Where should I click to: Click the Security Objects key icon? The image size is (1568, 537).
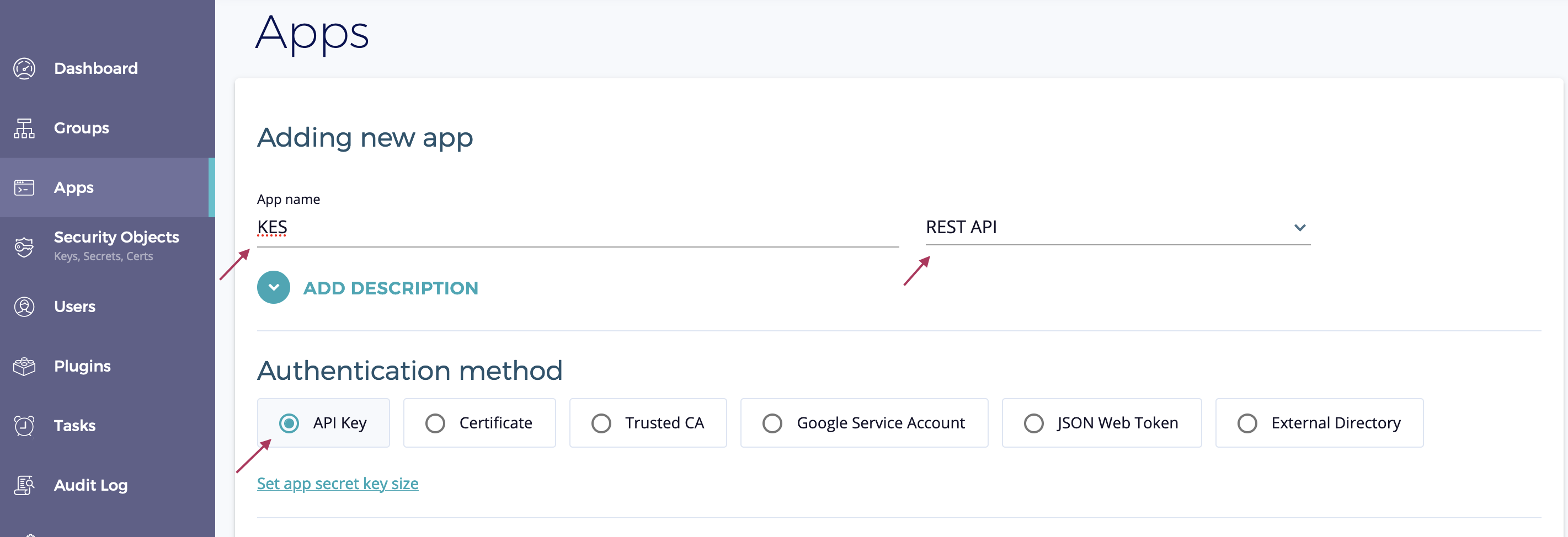pos(24,247)
